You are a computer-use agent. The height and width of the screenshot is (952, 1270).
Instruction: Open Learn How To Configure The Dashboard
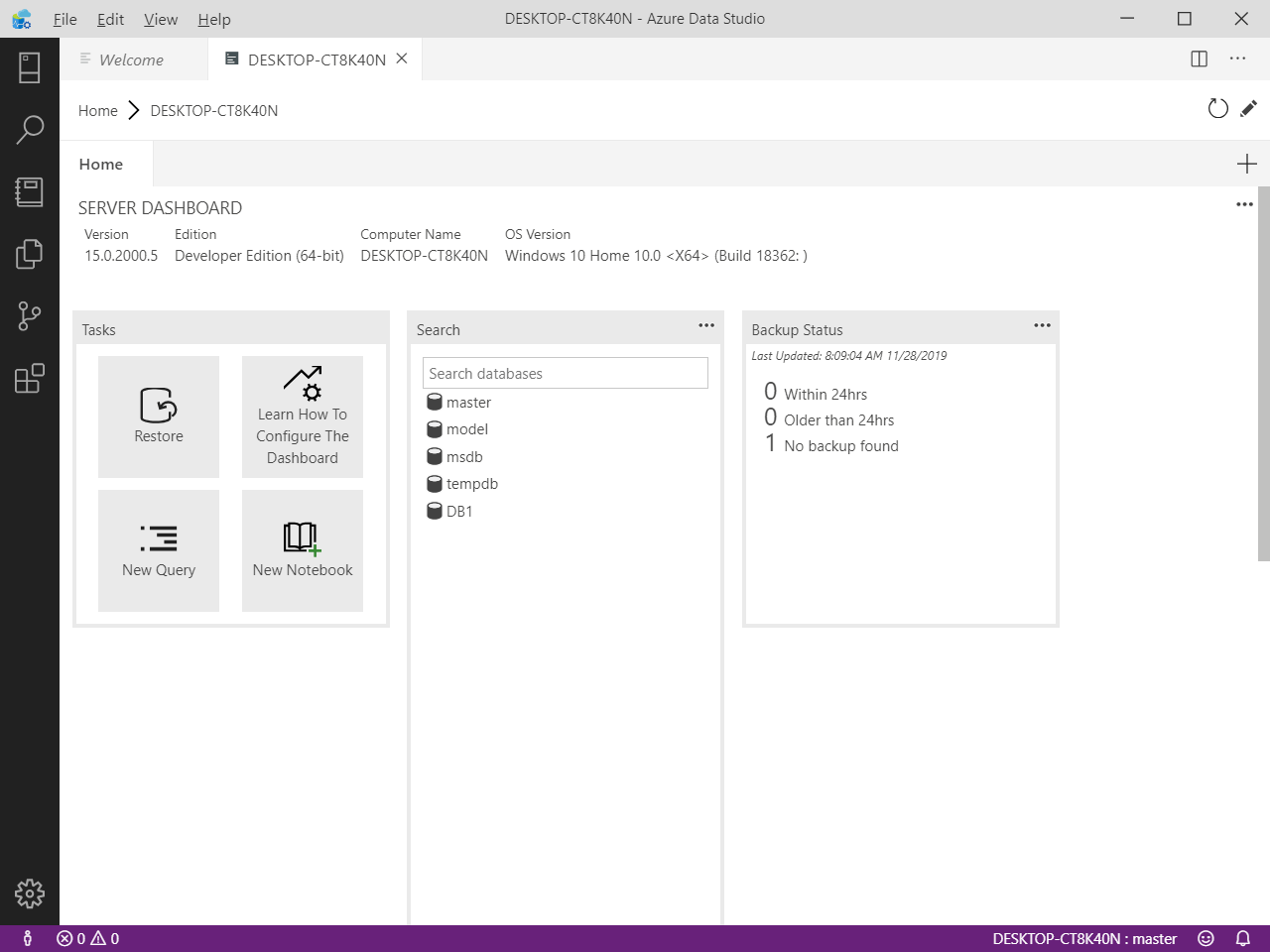pos(303,416)
